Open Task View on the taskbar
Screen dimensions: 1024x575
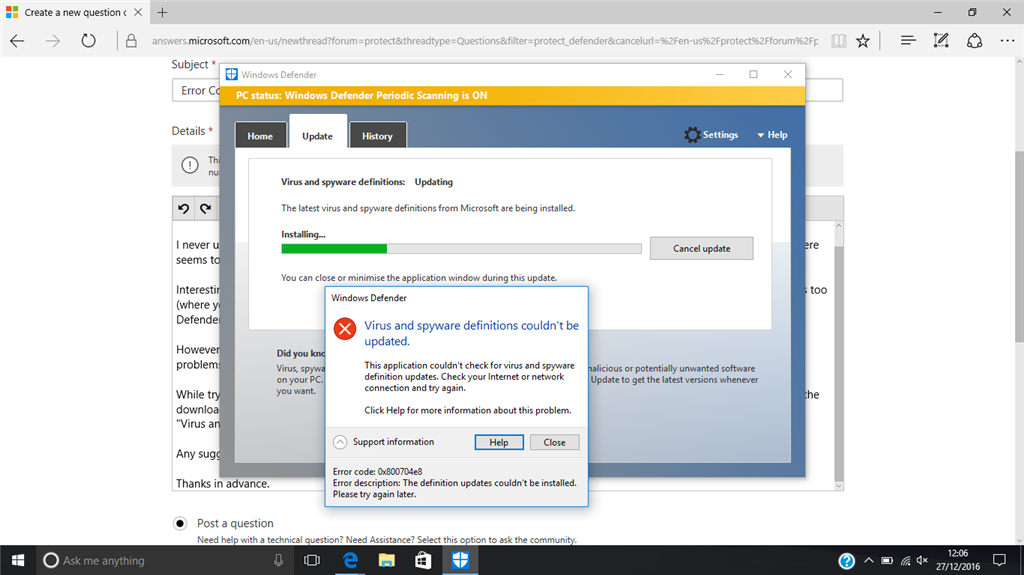(312, 561)
